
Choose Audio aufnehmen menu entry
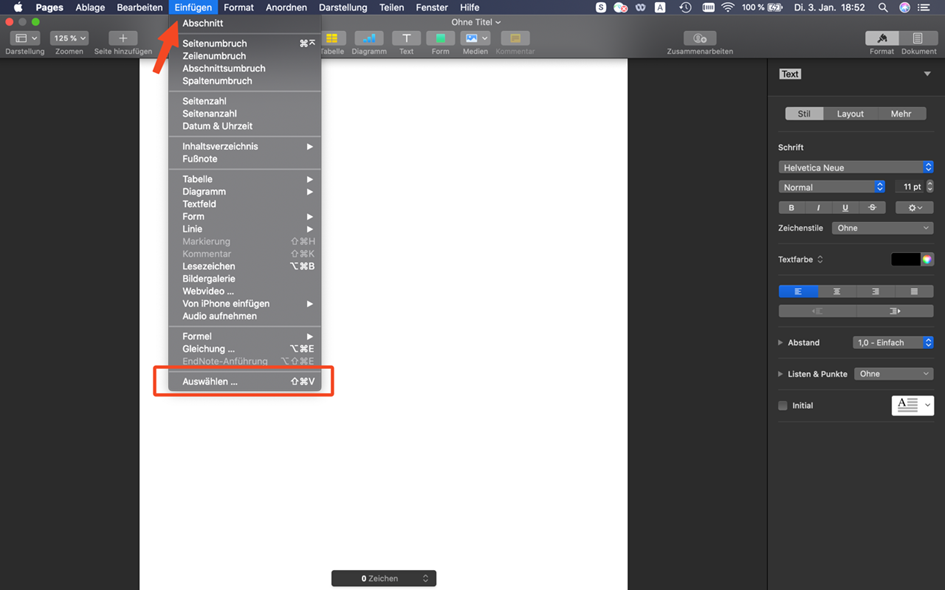coord(245,316)
